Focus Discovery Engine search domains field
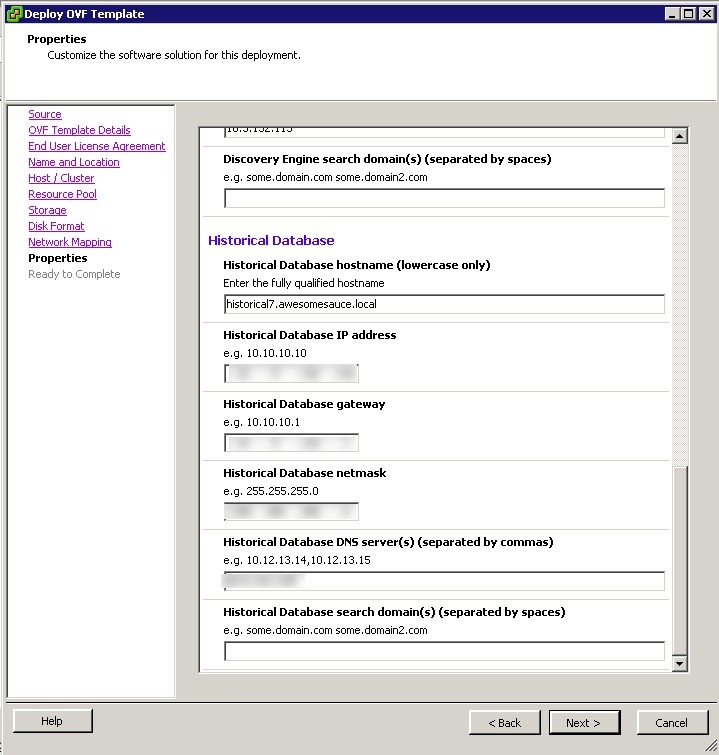 coord(444,198)
